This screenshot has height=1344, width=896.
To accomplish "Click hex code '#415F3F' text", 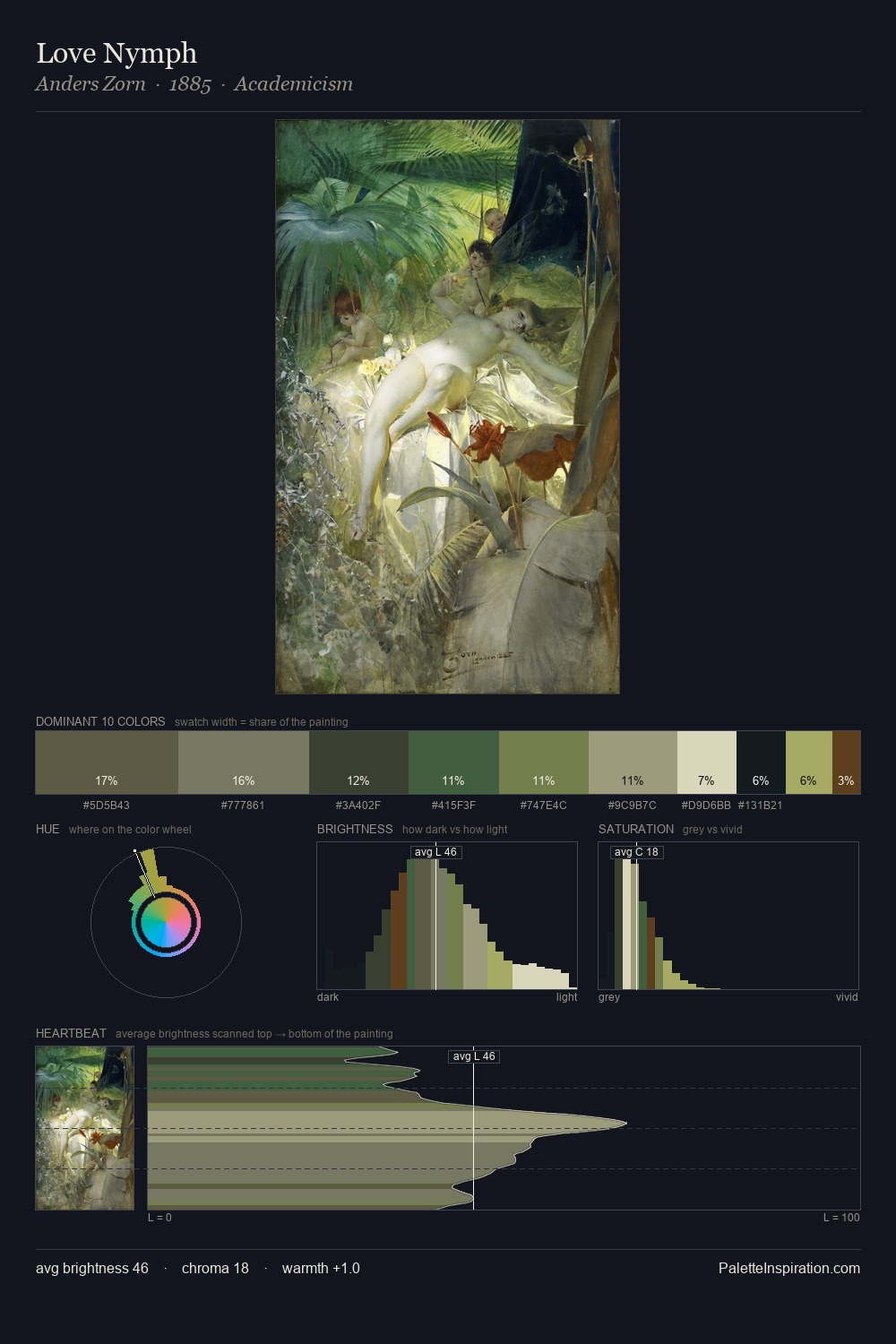I will [x=453, y=806].
